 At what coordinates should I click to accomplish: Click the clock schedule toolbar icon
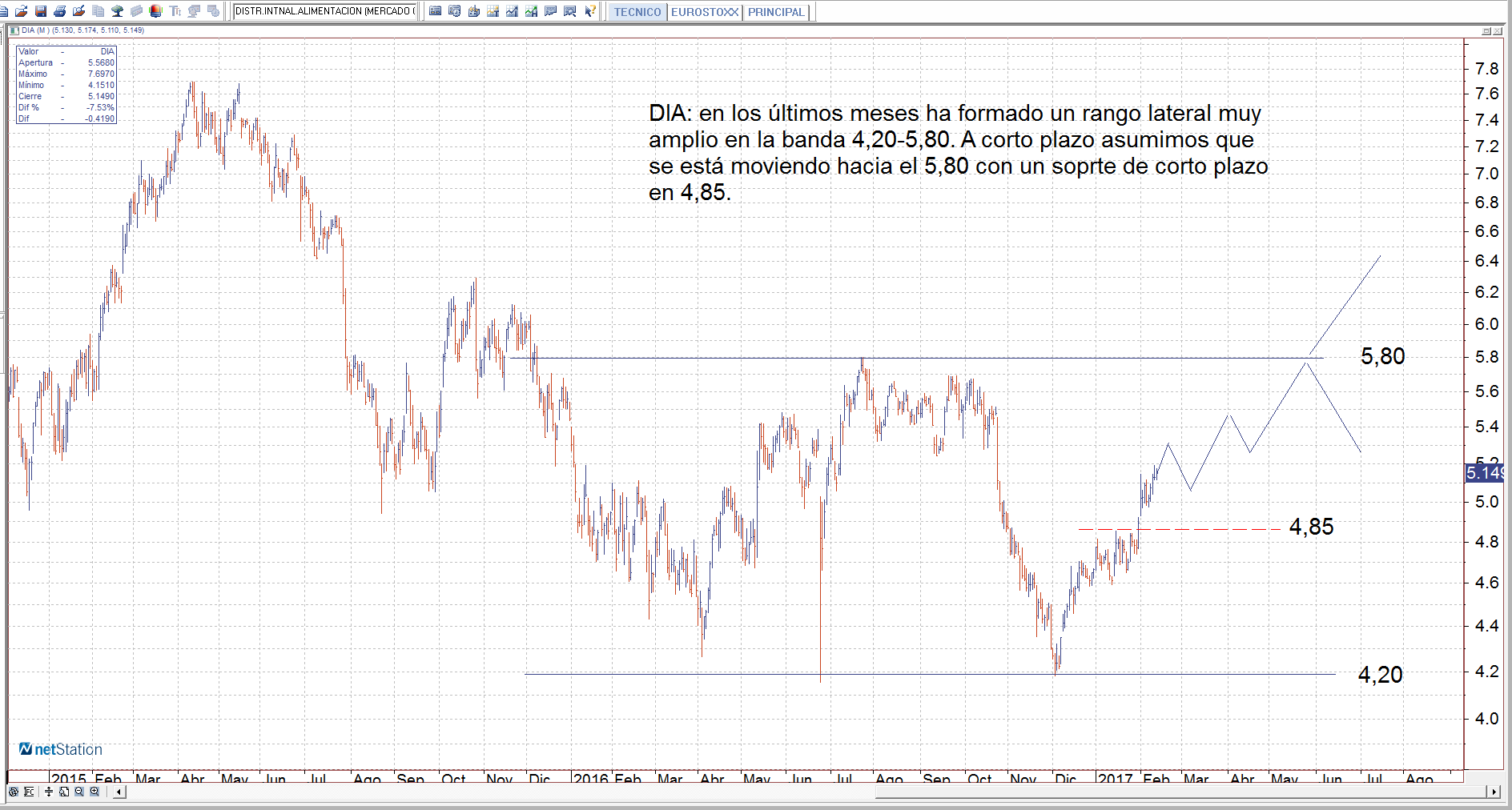point(214,11)
